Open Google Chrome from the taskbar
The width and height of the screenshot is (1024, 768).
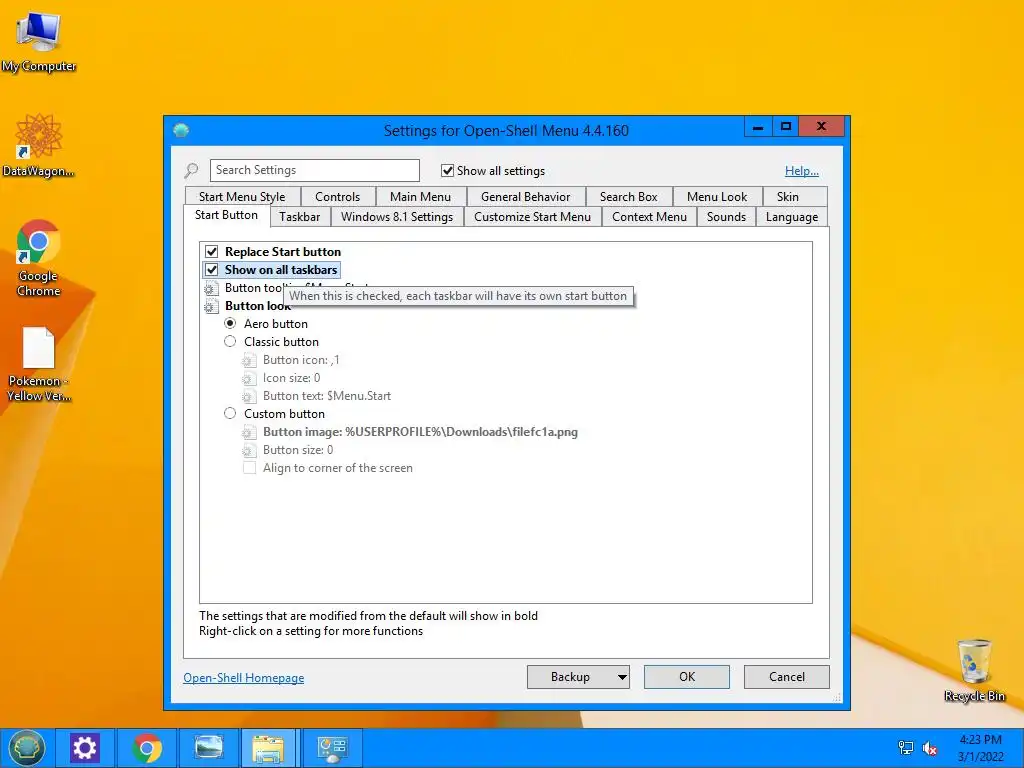click(147, 748)
